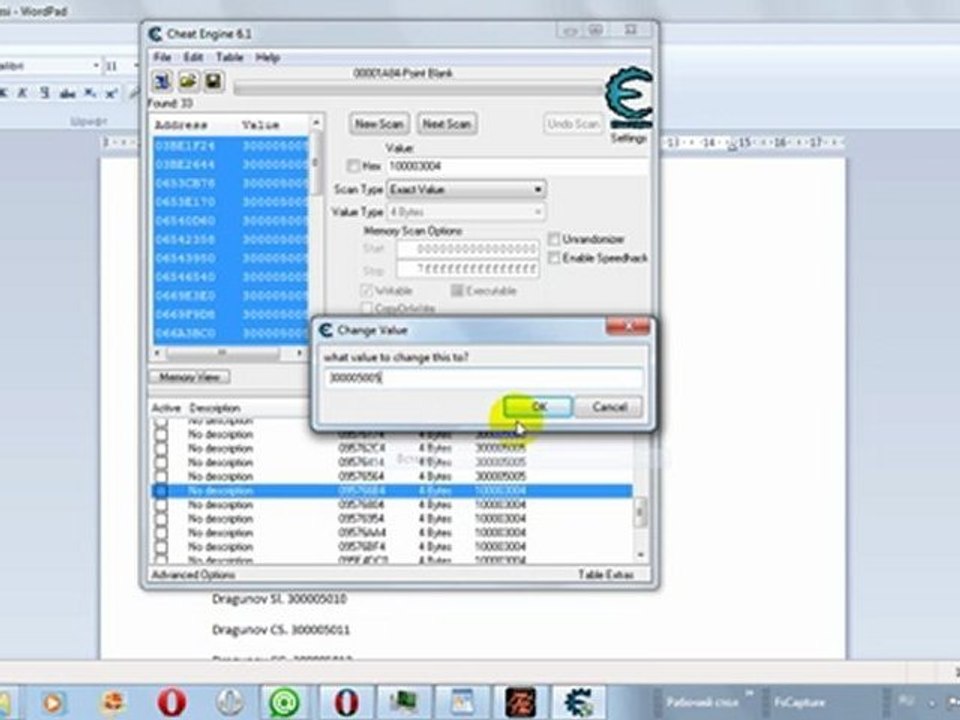The width and height of the screenshot is (960, 720).
Task: Switch to the Cheat Engine gear taskbar icon
Action: pyautogui.click(x=579, y=702)
